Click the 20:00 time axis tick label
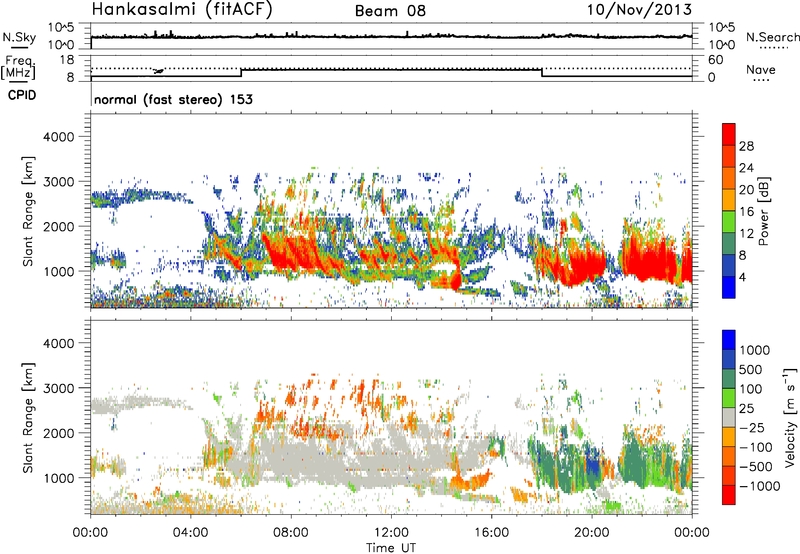Screen dimensions: 800x554 (x=591, y=533)
